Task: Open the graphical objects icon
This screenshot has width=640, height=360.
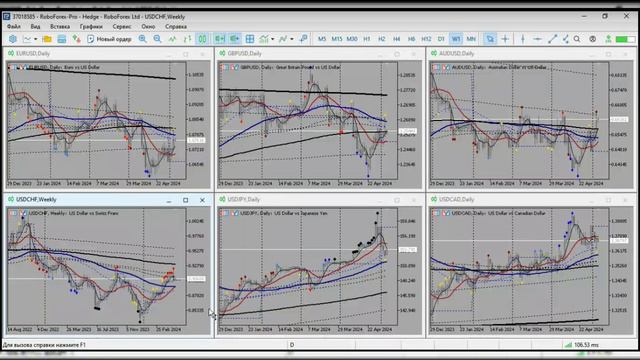Action: (283, 39)
